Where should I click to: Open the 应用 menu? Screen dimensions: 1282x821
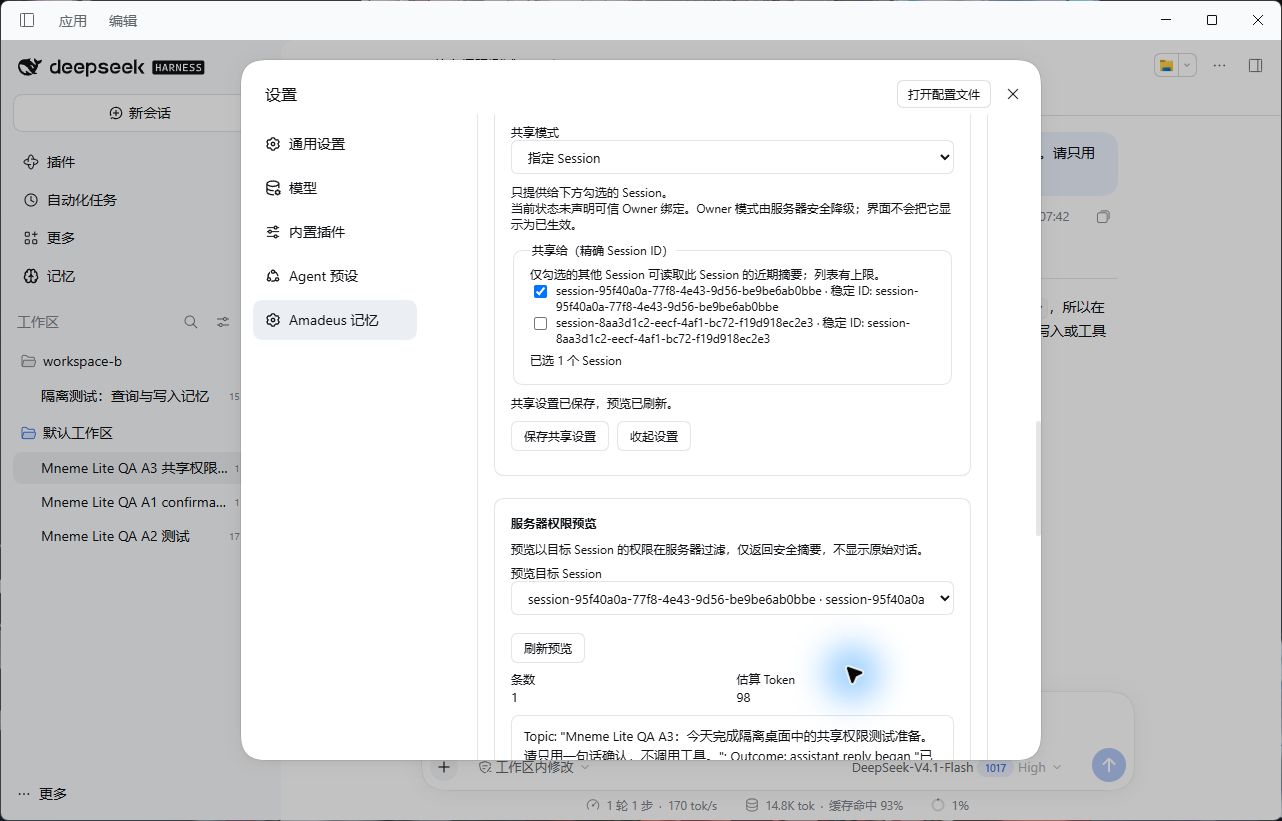point(73,21)
